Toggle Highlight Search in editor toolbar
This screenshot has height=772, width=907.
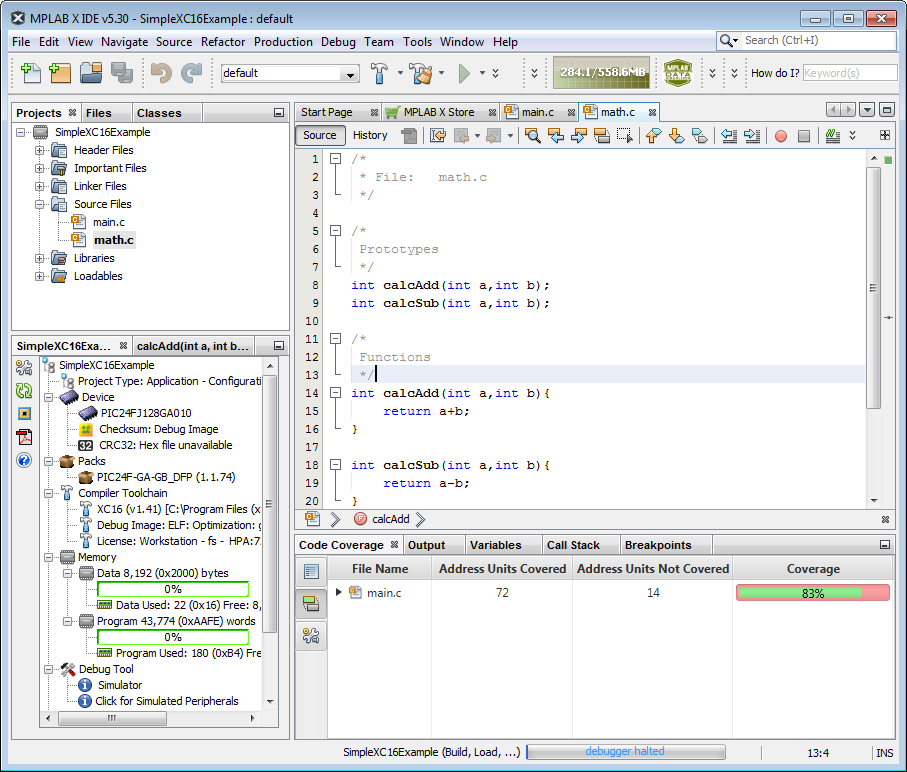tap(602, 135)
